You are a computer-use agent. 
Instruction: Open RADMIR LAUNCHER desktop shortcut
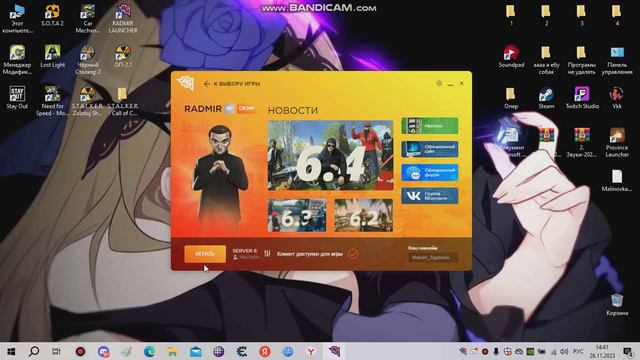pos(123,19)
